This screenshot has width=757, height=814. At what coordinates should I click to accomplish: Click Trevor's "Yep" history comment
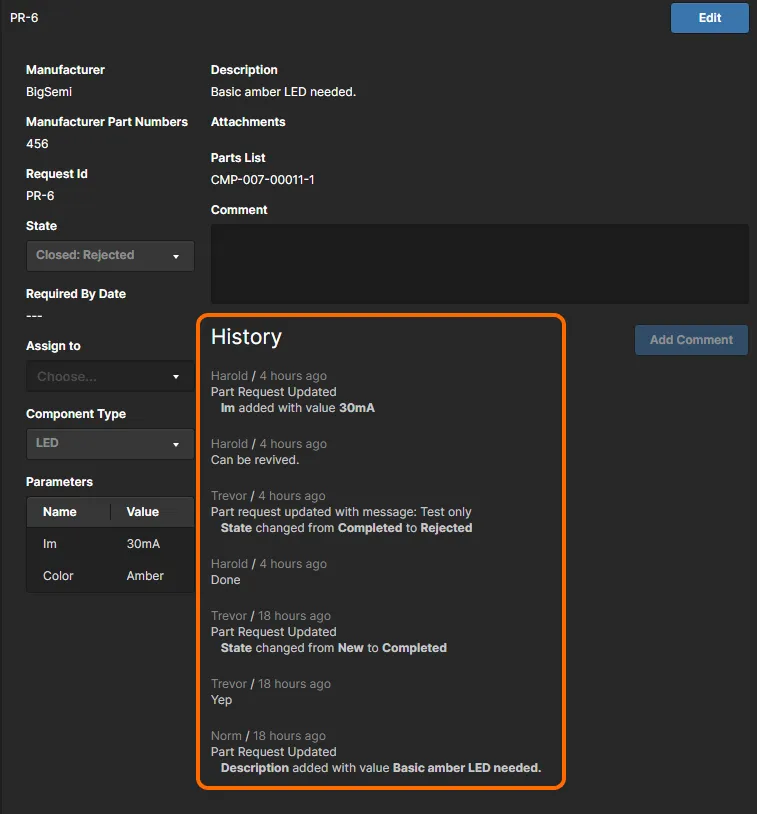[222, 700]
